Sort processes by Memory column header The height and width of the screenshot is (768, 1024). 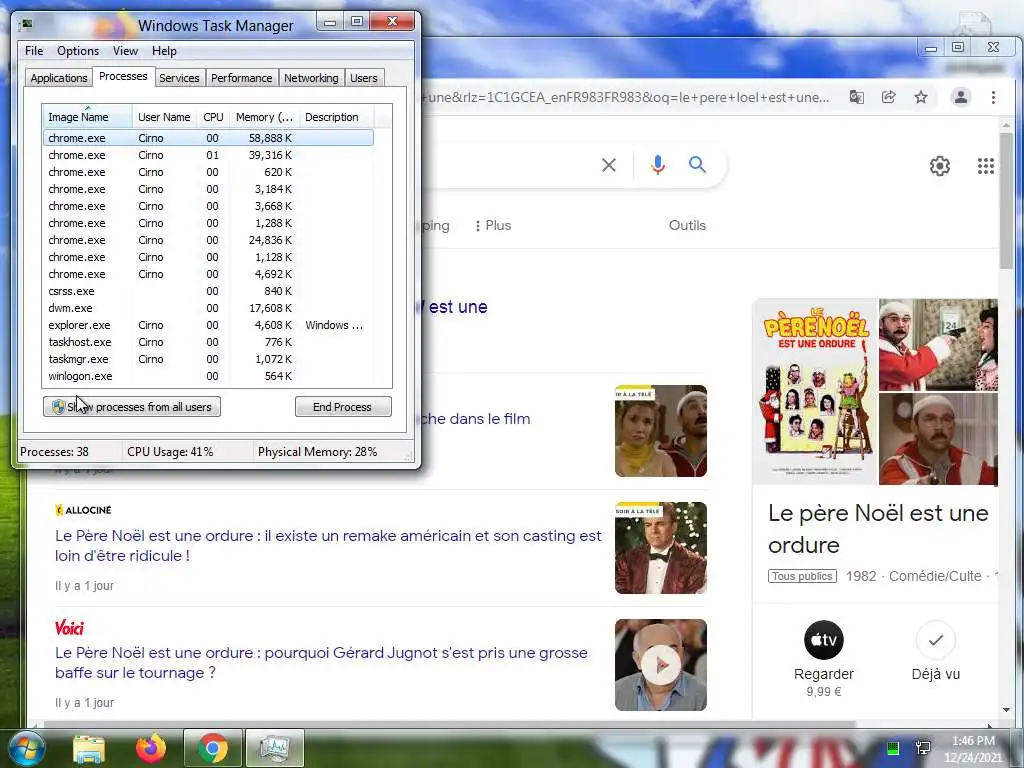click(264, 117)
